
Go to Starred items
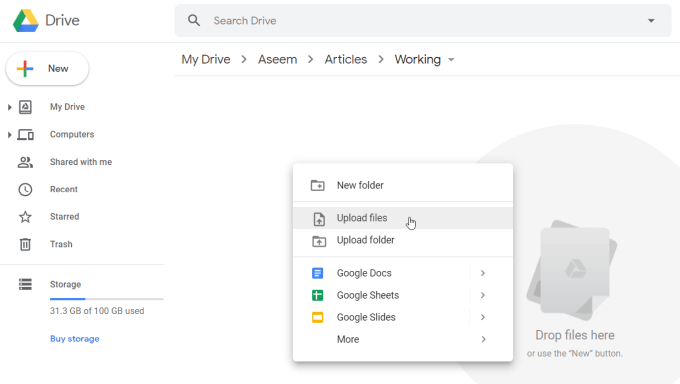coord(65,217)
